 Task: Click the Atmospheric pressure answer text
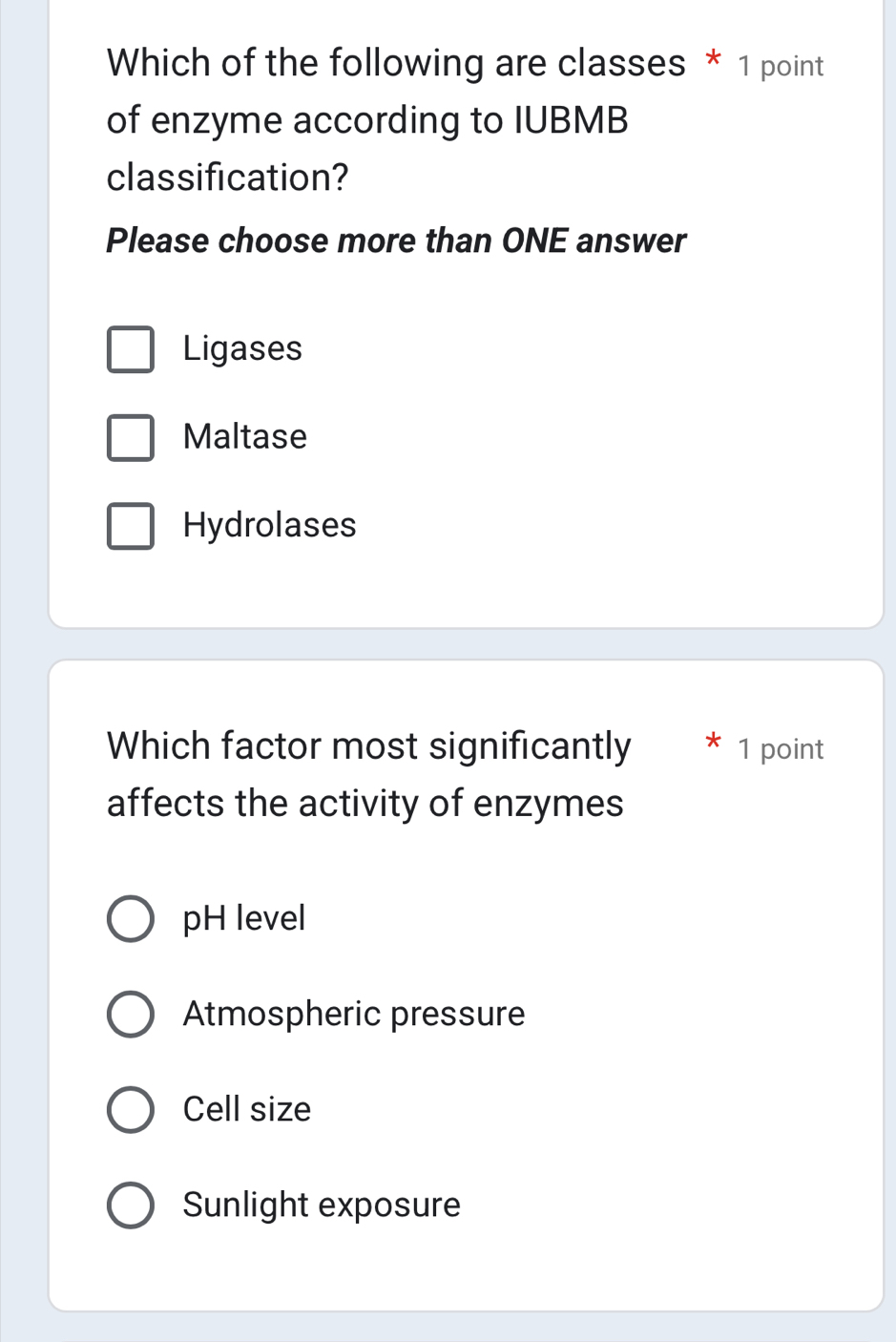pyautogui.click(x=353, y=1014)
